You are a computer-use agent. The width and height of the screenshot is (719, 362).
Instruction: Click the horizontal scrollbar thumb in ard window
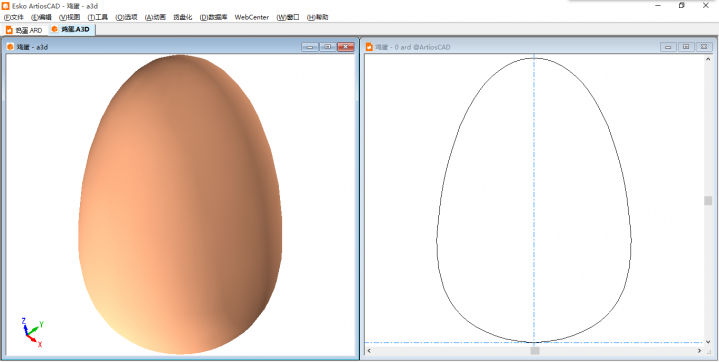coord(535,351)
